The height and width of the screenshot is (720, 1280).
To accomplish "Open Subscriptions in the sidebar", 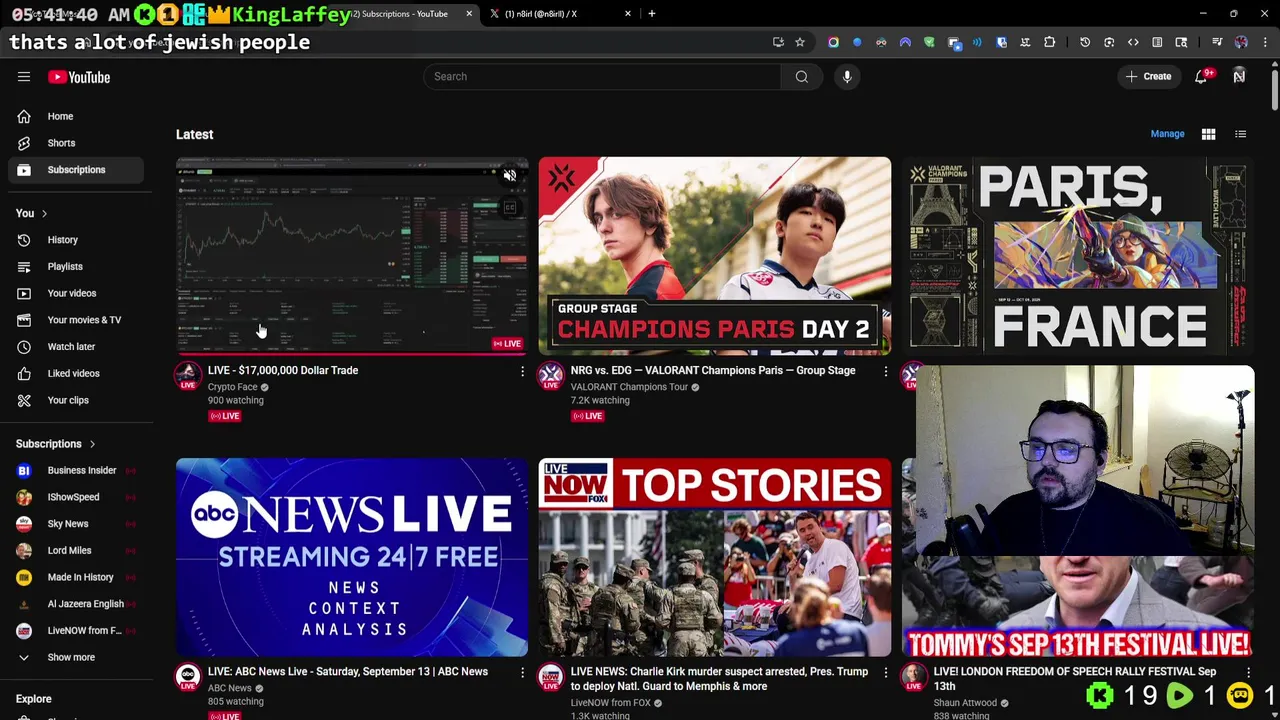I will point(76,170).
